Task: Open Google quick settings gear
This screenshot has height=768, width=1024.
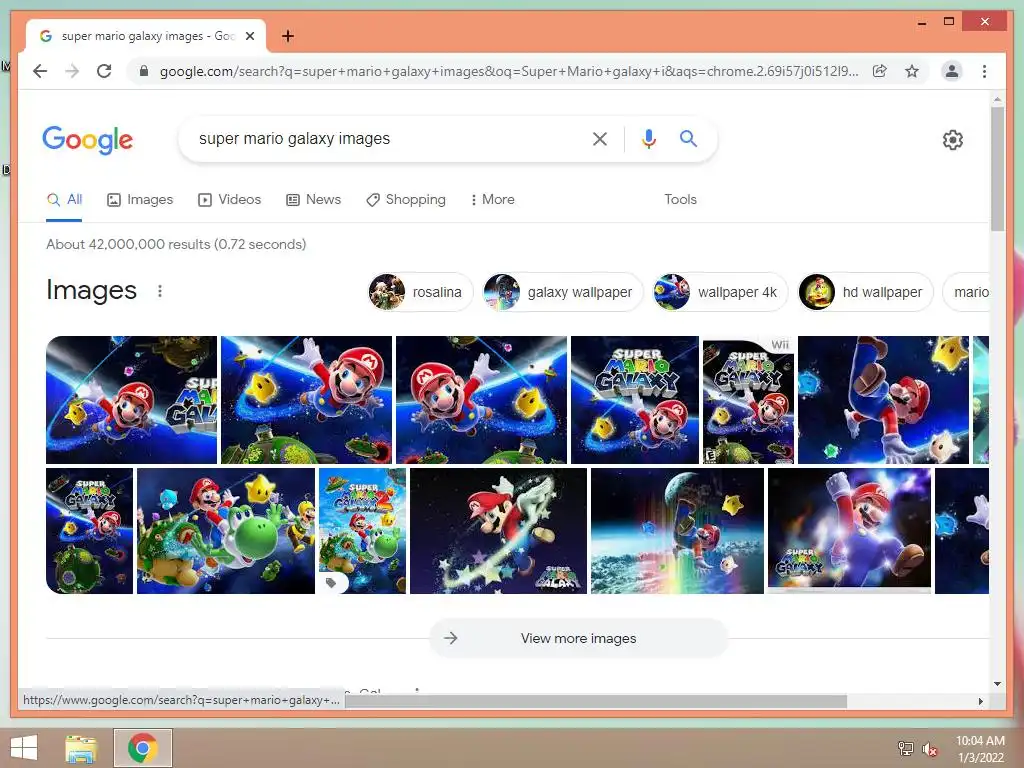Action: coord(953,140)
